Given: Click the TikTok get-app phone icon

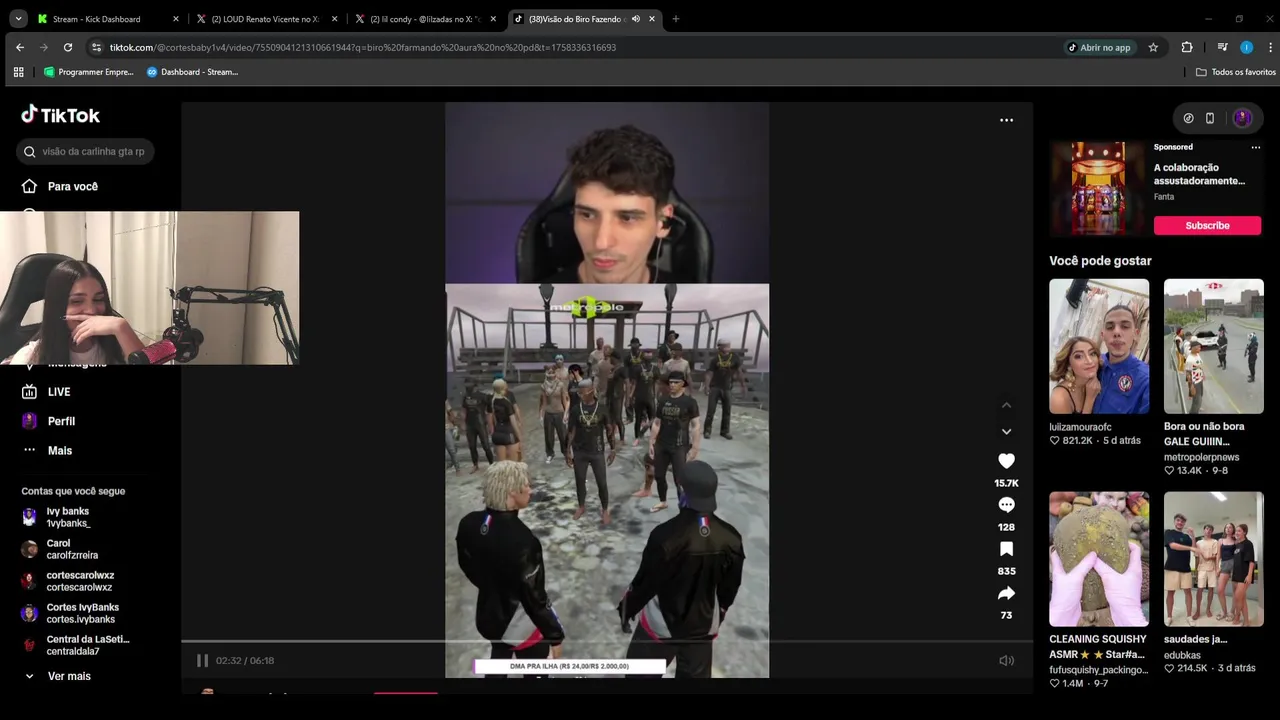Looking at the screenshot, I should pos(1210,118).
